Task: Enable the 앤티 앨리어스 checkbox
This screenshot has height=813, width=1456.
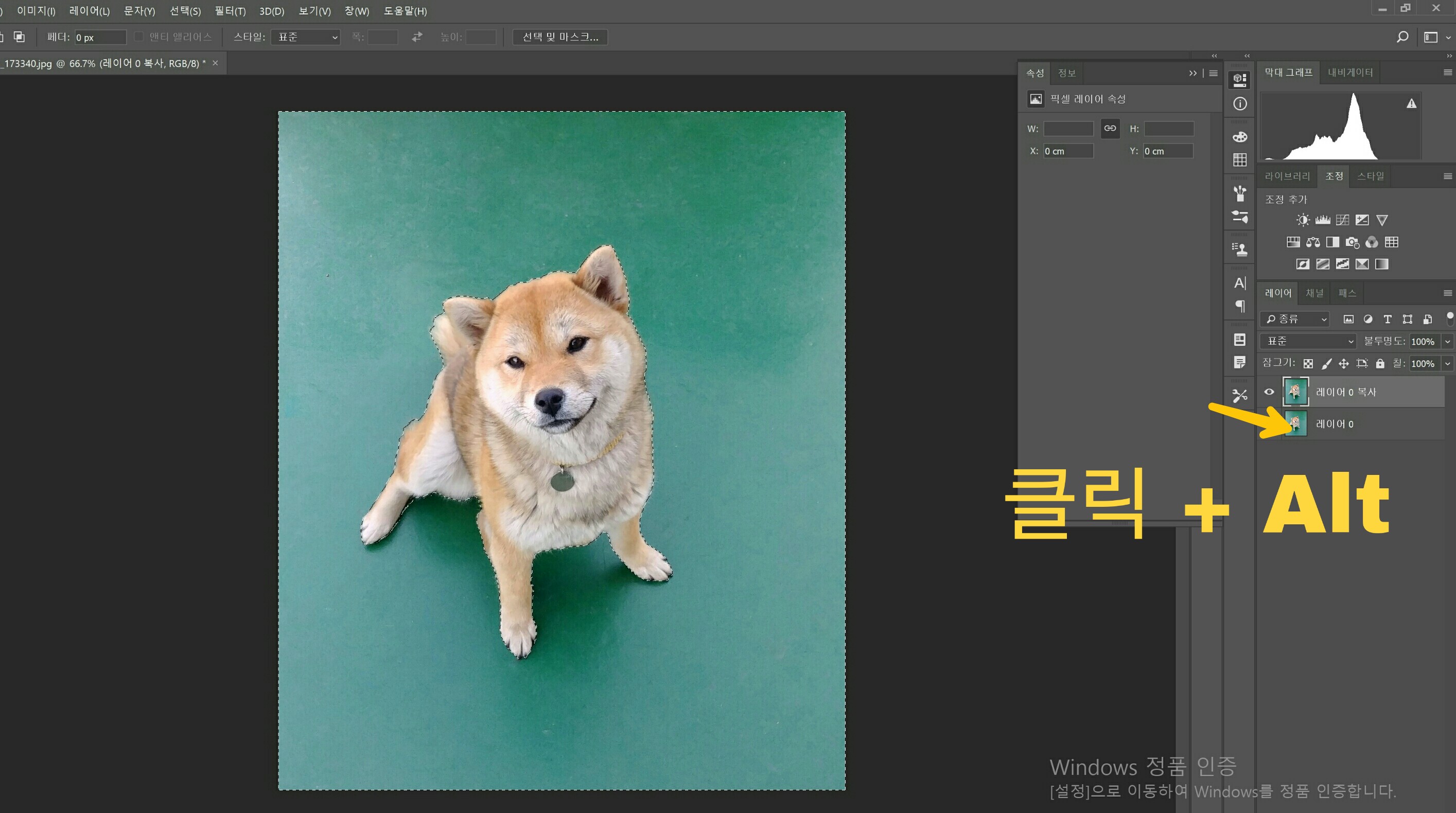Action: (x=138, y=37)
